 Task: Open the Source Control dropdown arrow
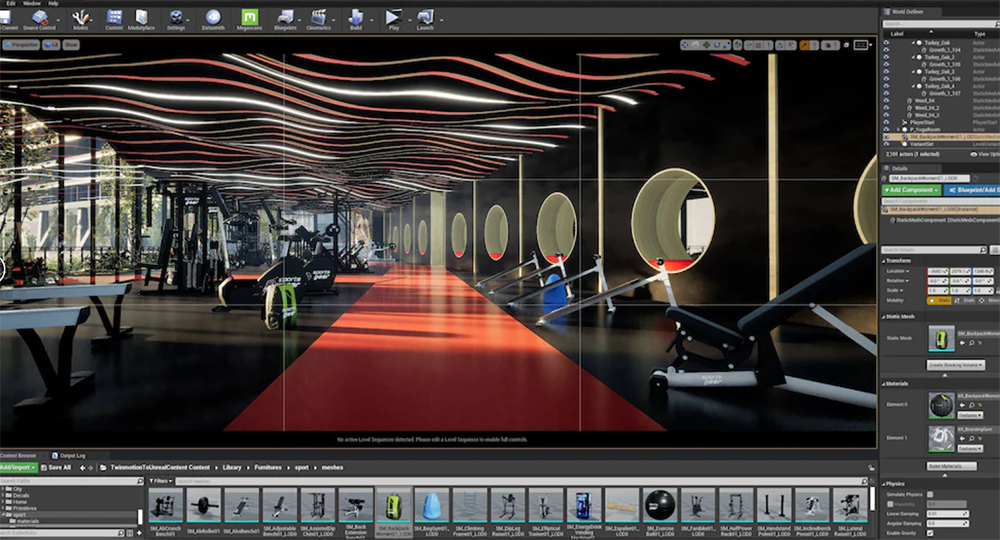[x=59, y=20]
